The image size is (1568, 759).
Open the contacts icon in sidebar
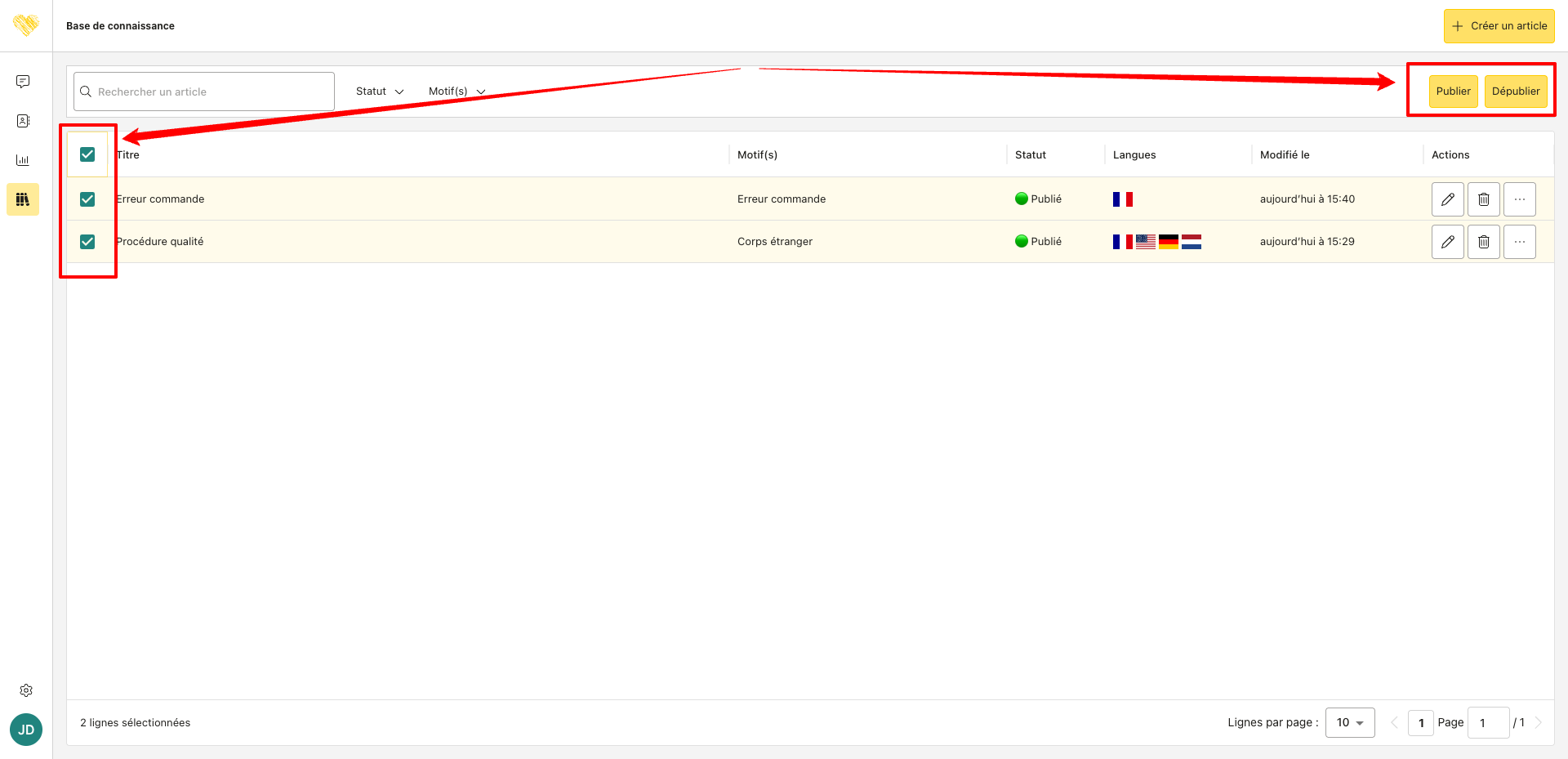click(23, 121)
